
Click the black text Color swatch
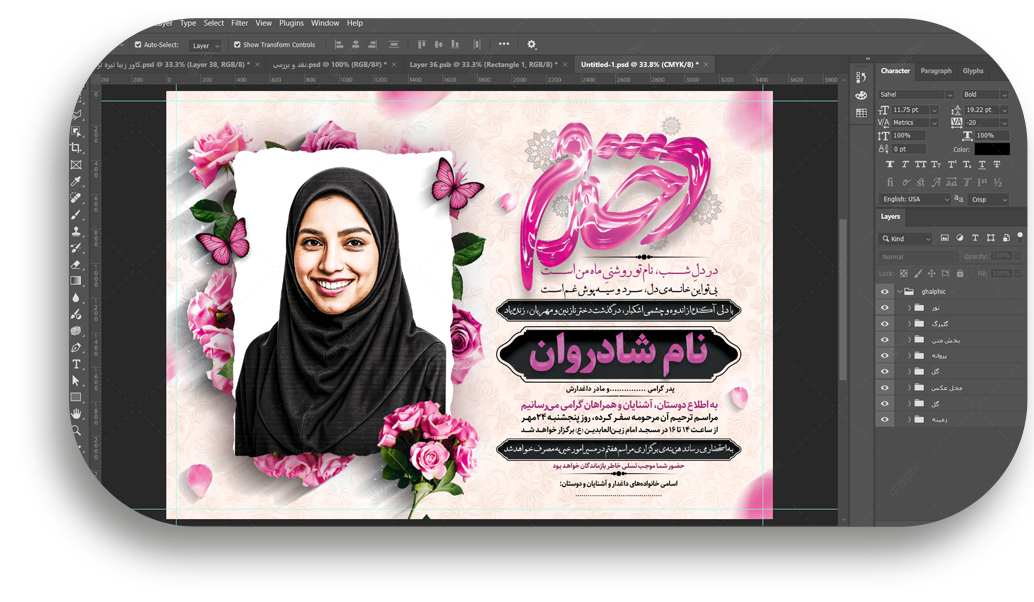[992, 149]
